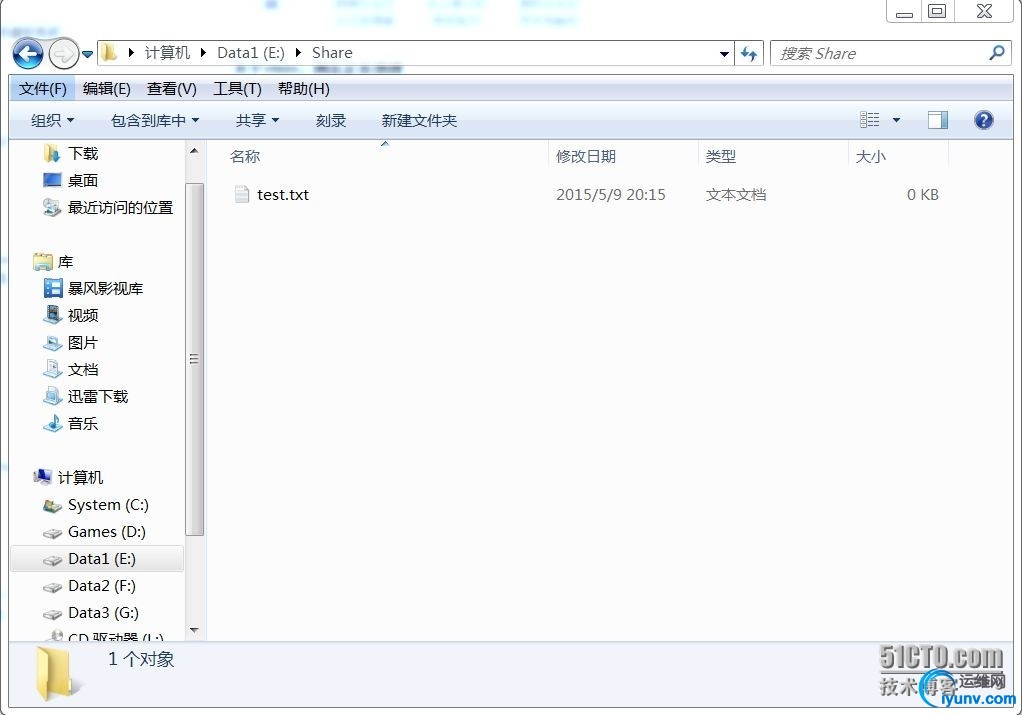The width and height of the screenshot is (1022, 715).
Task: Click the change view icon
Action: 869,119
